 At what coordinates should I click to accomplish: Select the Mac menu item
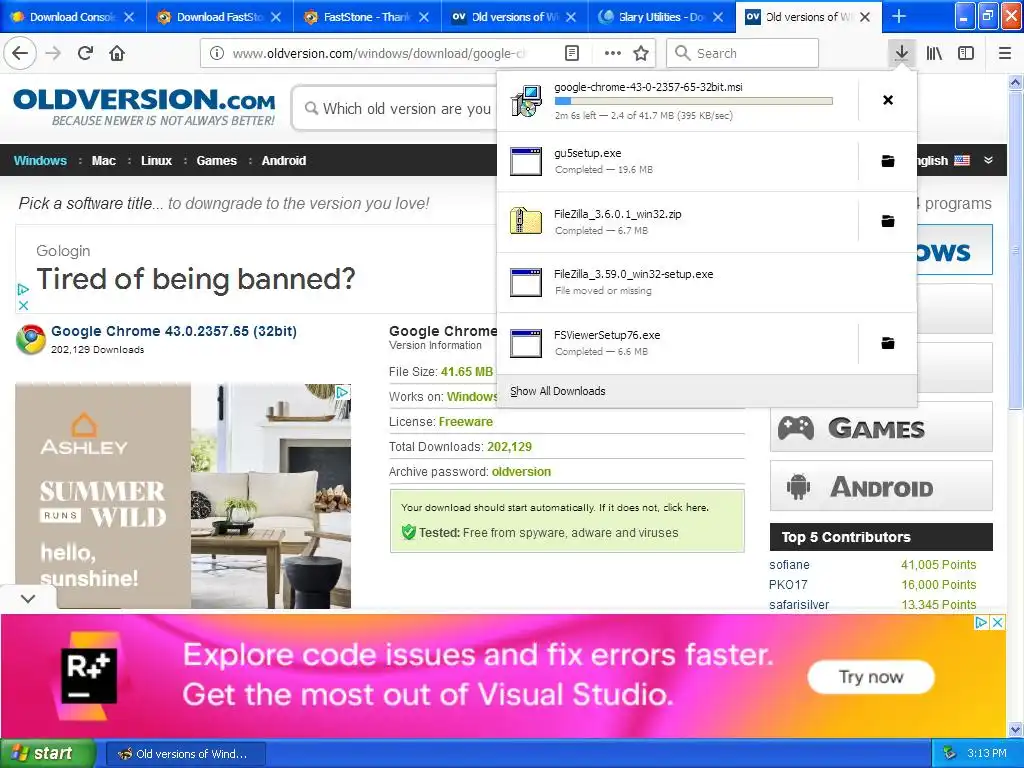pos(103,161)
